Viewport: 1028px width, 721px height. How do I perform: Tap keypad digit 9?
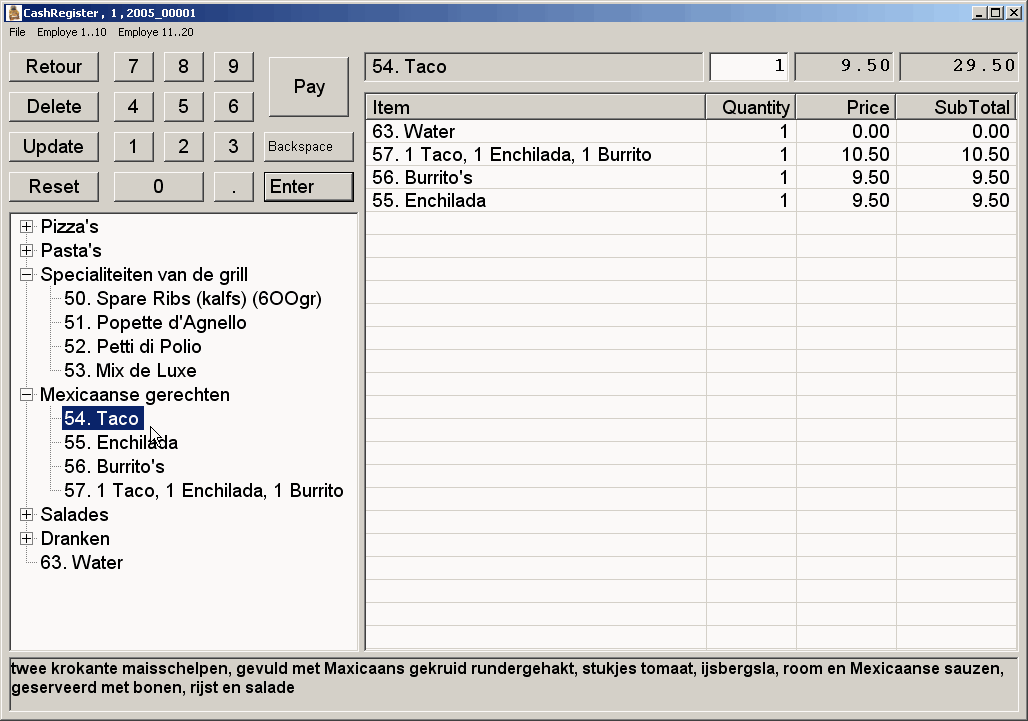coord(233,67)
